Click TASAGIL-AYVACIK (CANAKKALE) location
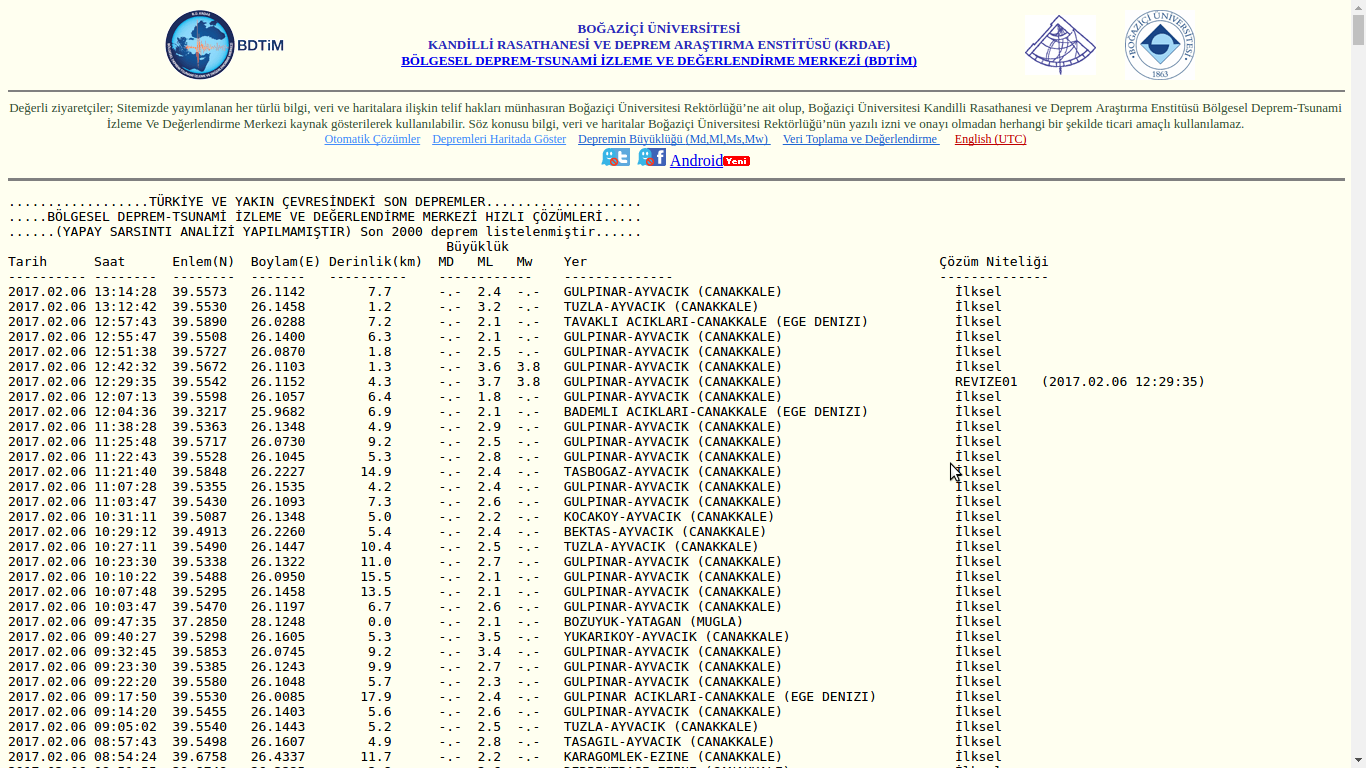Image resolution: width=1366 pixels, height=768 pixels. click(x=669, y=742)
